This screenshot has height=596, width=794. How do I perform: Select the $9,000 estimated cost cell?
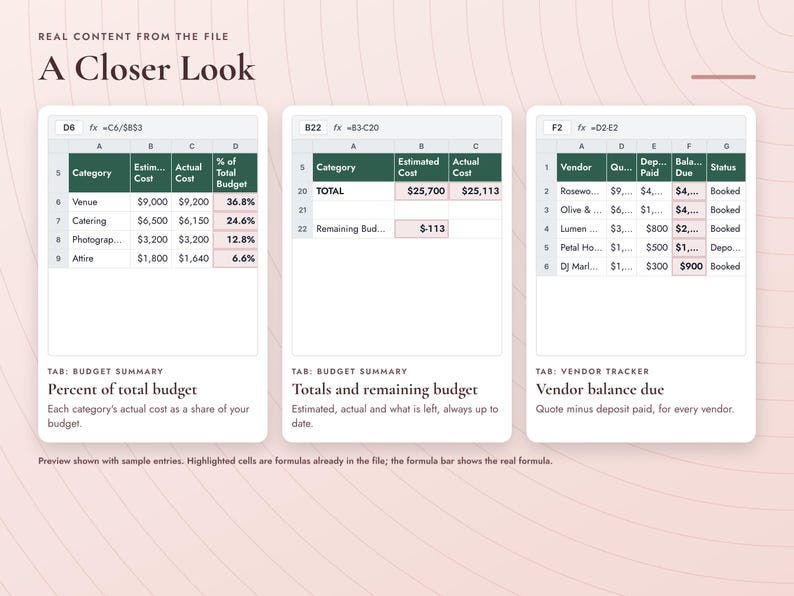151,202
